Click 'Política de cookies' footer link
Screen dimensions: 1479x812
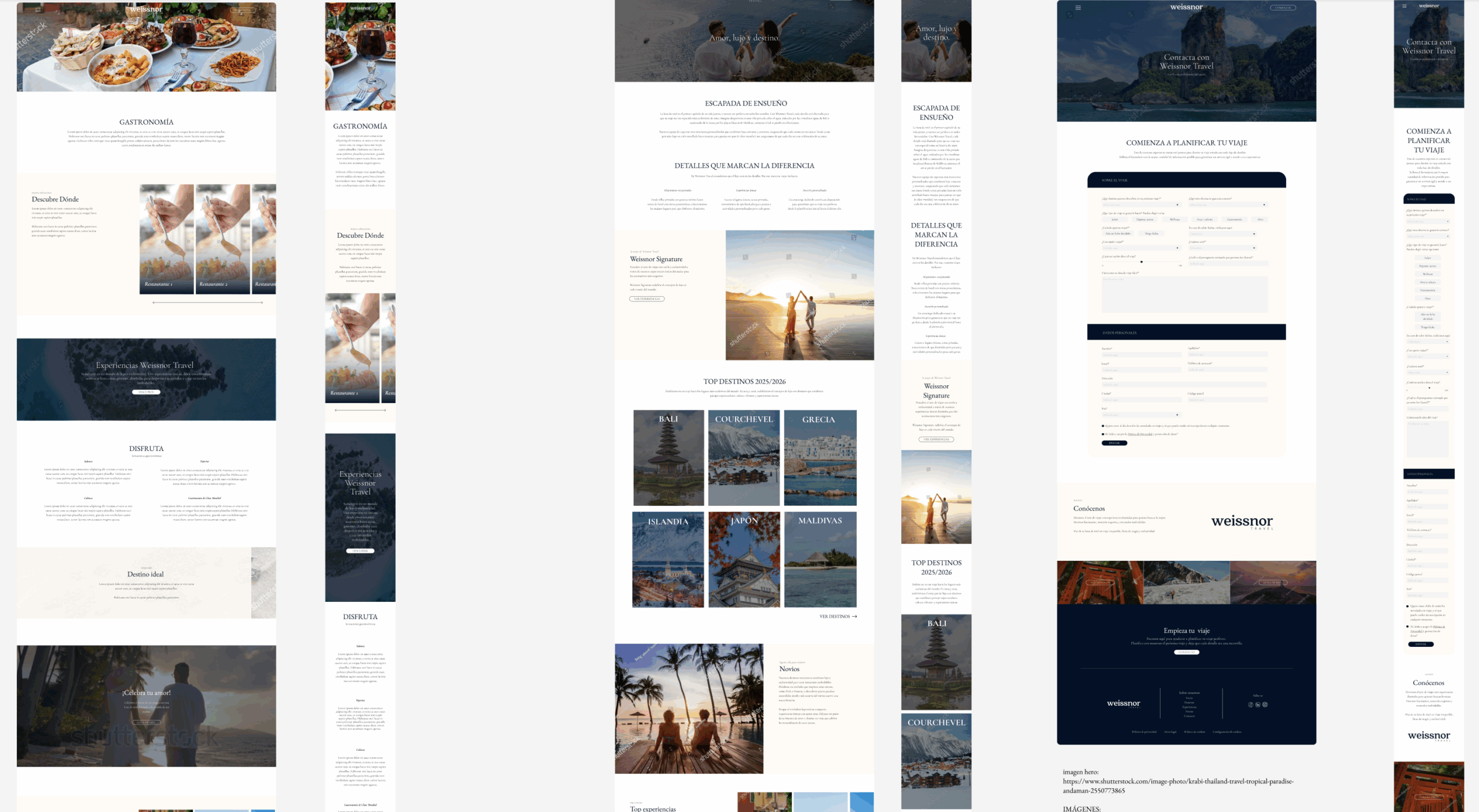[1195, 732]
